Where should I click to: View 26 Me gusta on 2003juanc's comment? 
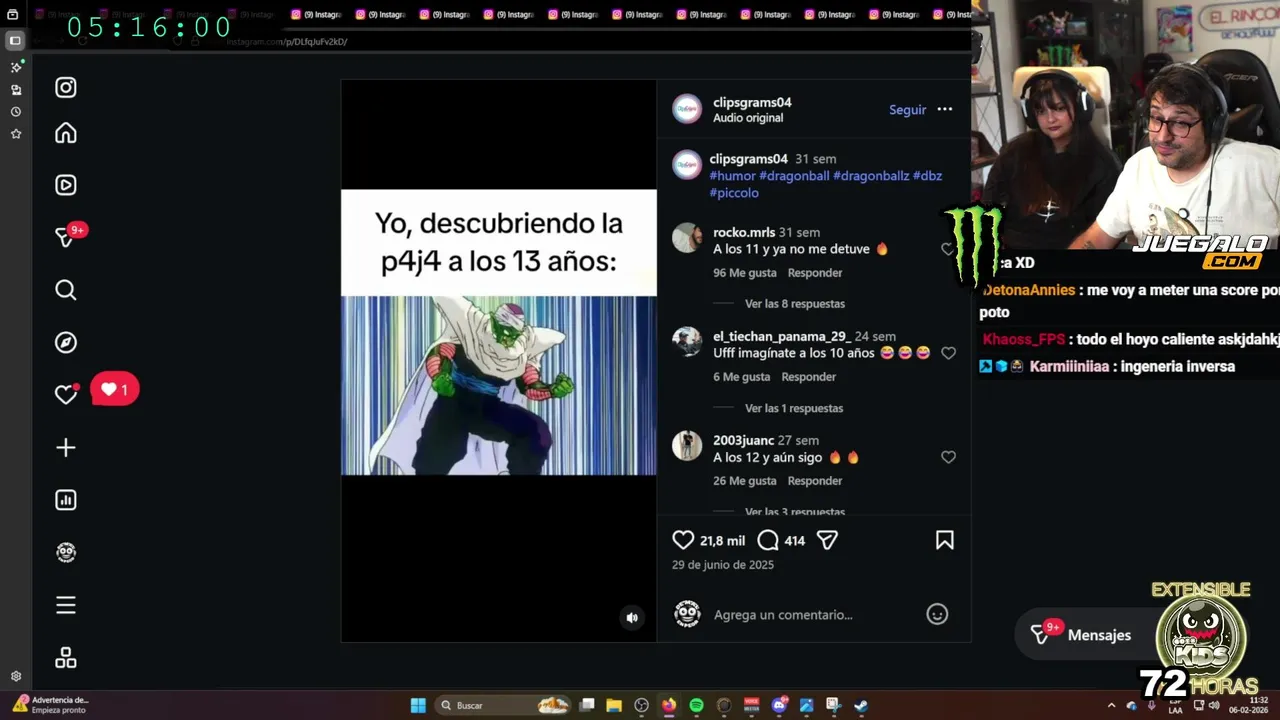[745, 481]
